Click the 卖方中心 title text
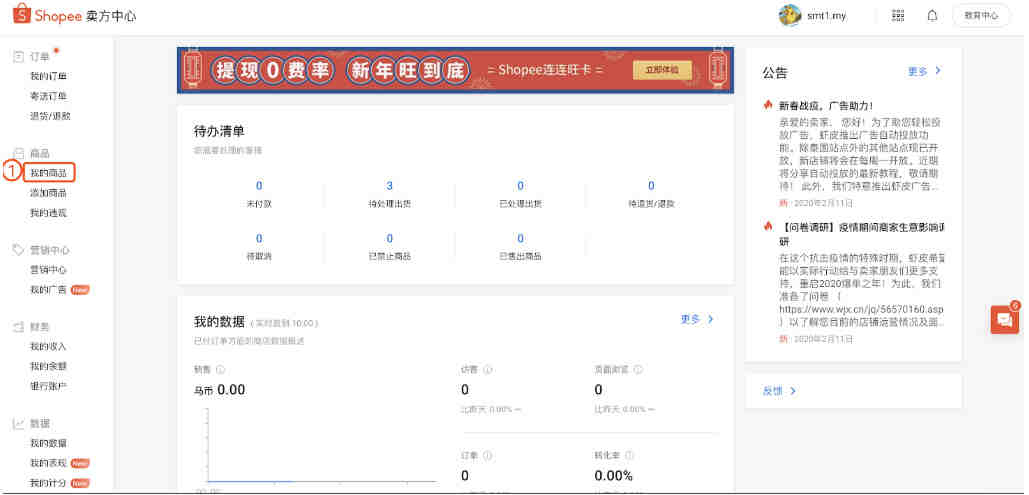This screenshot has width=1029, height=495. click(x=111, y=16)
